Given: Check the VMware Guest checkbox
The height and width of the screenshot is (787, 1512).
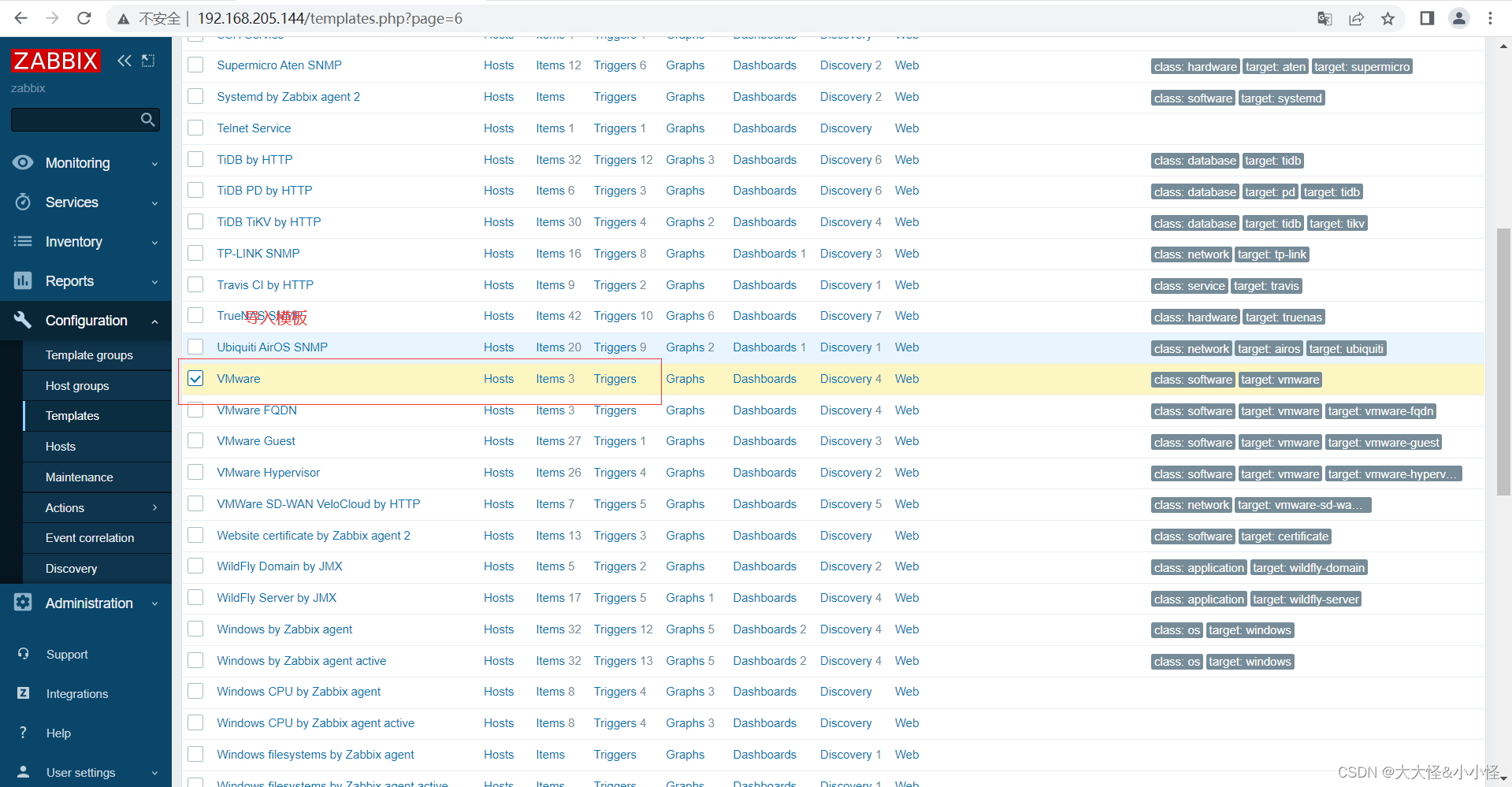Looking at the screenshot, I should tap(195, 440).
